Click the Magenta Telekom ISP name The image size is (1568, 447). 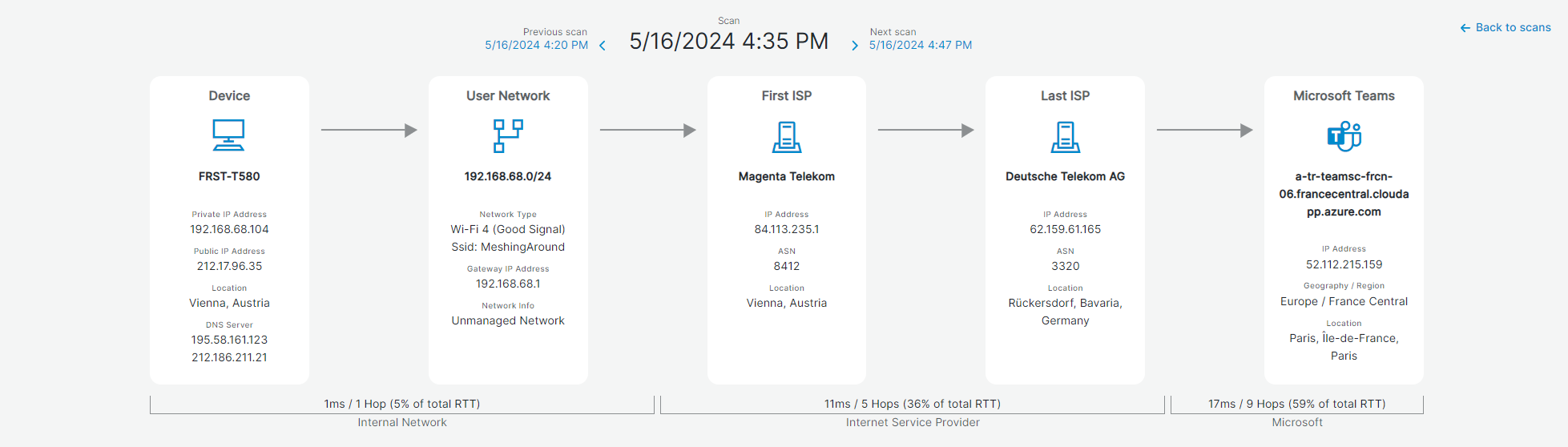[x=787, y=176]
